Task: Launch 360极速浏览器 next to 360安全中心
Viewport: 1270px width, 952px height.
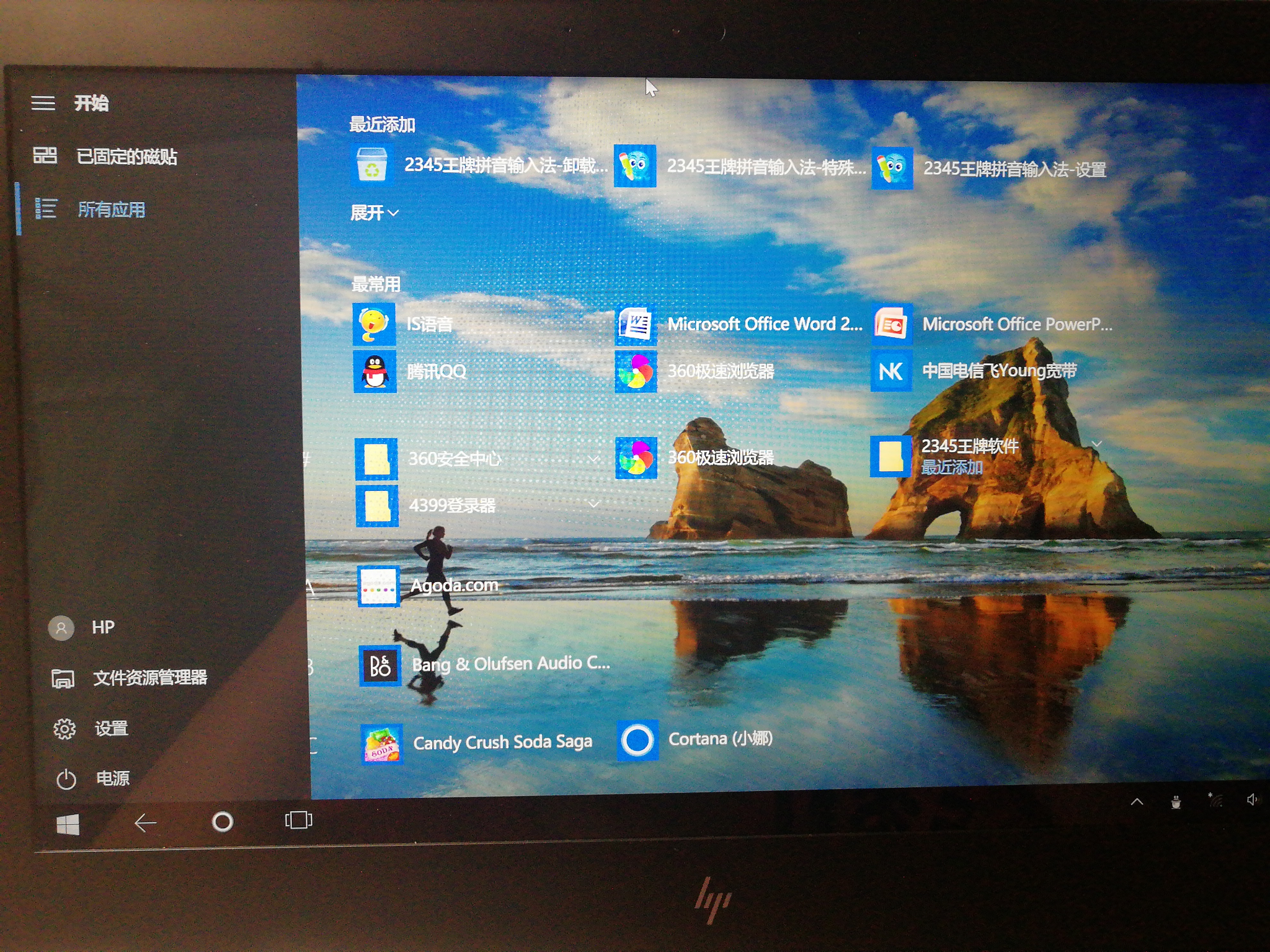Action: (695, 458)
